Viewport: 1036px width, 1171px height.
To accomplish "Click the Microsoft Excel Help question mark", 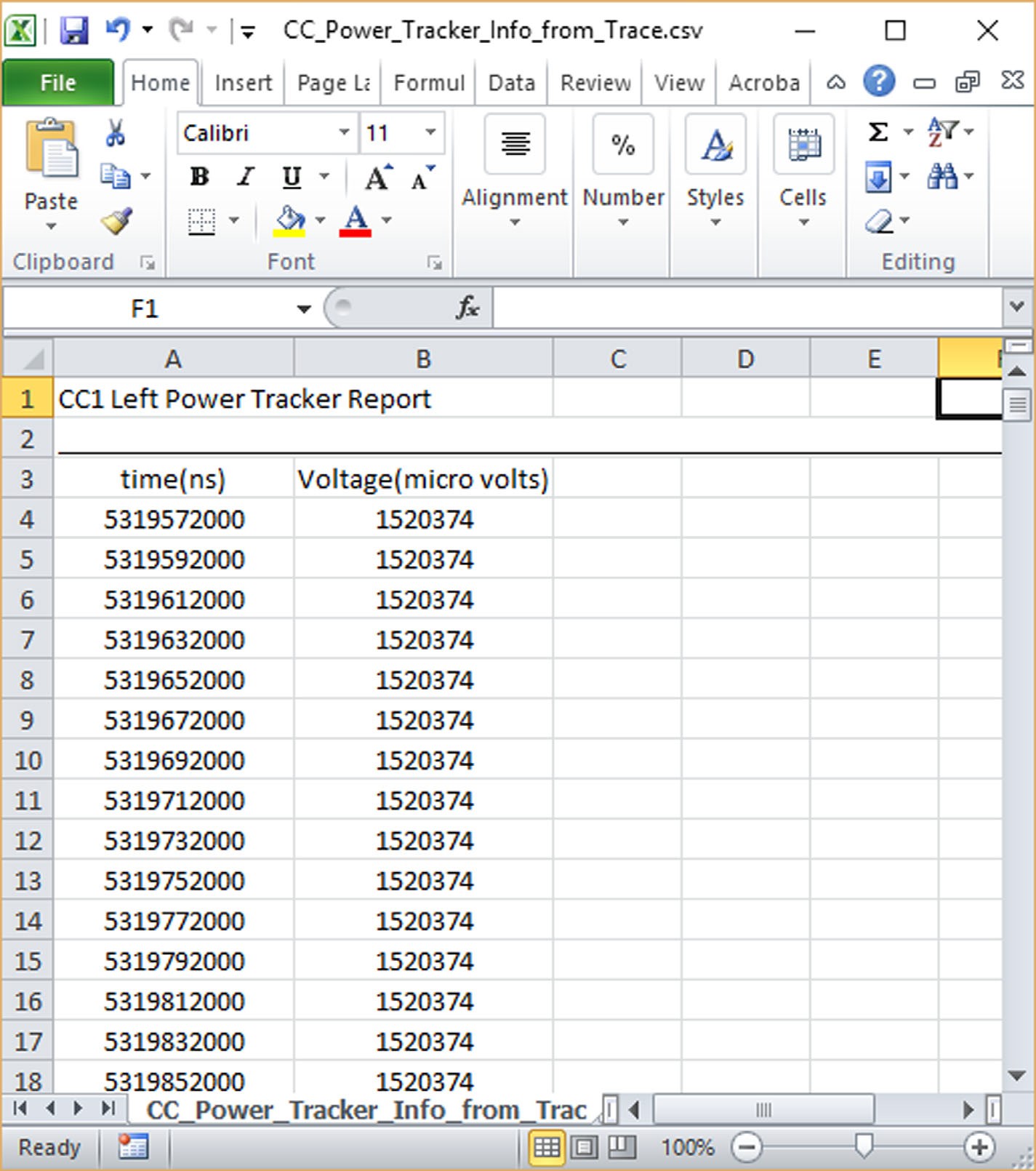I will pyautogui.click(x=879, y=81).
